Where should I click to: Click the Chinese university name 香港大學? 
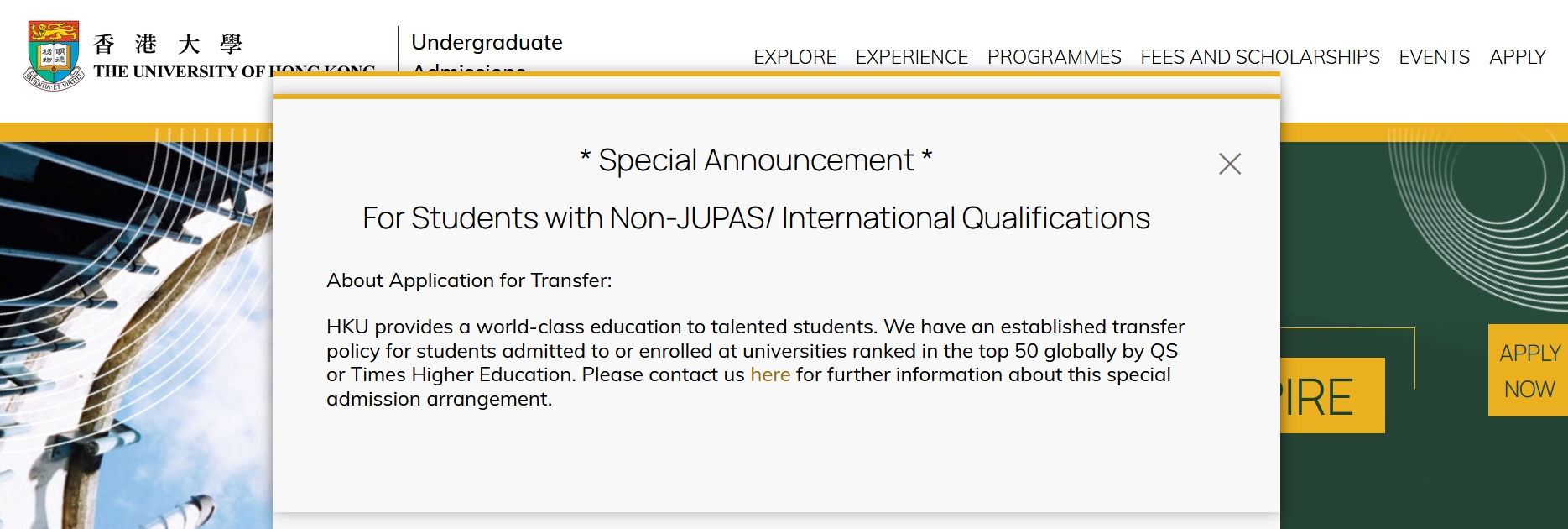(x=168, y=44)
